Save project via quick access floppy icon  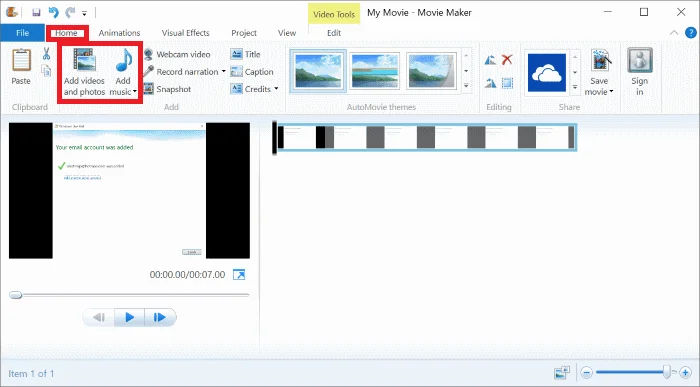(36, 12)
